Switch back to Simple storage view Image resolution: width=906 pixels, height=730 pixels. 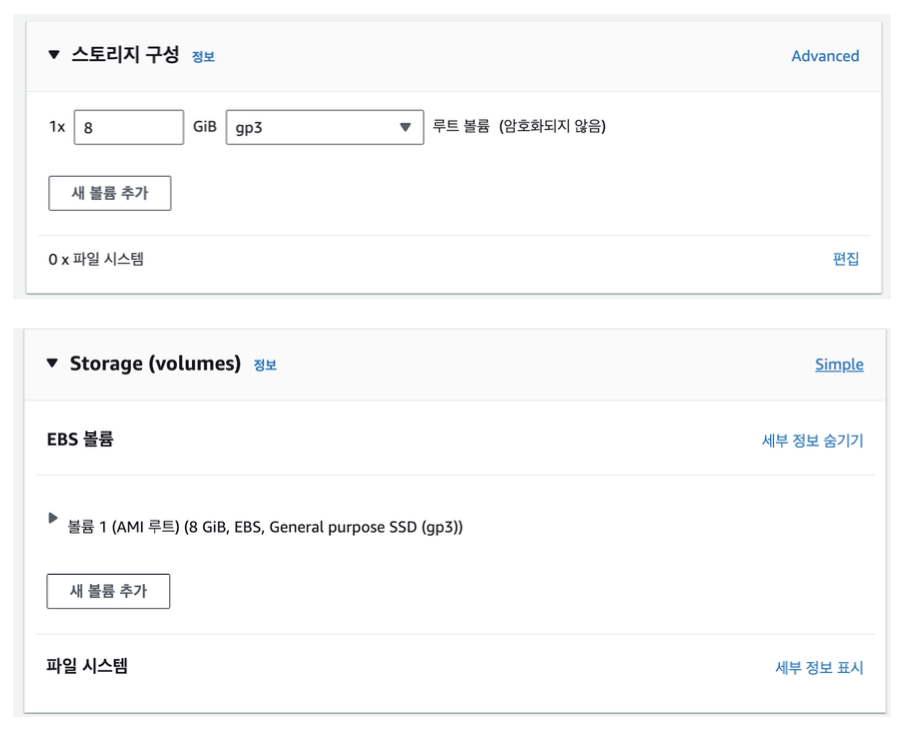[839, 364]
